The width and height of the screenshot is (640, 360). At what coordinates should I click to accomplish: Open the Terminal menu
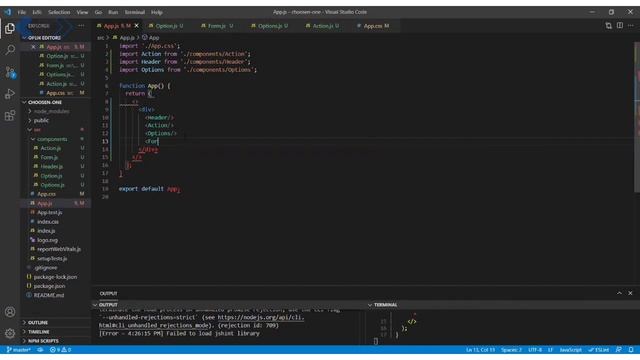(135, 12)
